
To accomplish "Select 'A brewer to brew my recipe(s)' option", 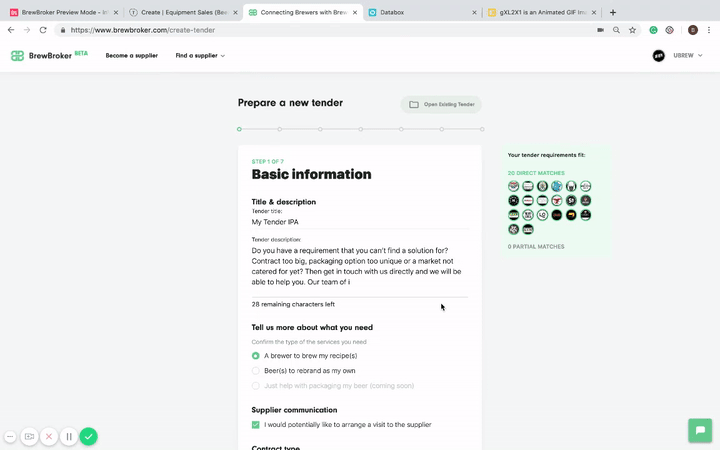I will click(x=256, y=355).
